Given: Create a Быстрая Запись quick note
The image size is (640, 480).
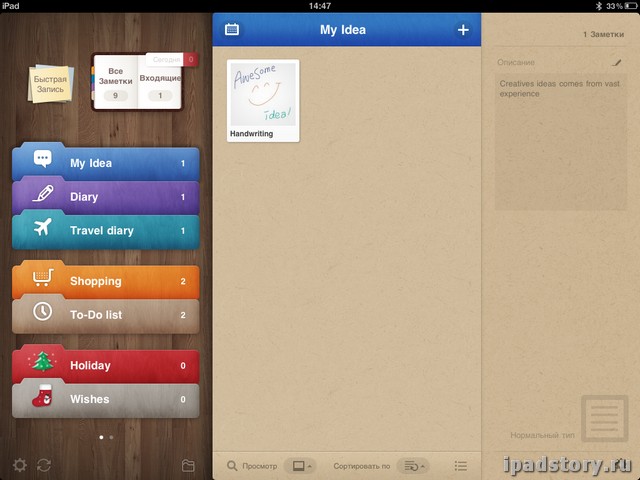Looking at the screenshot, I should 50,83.
